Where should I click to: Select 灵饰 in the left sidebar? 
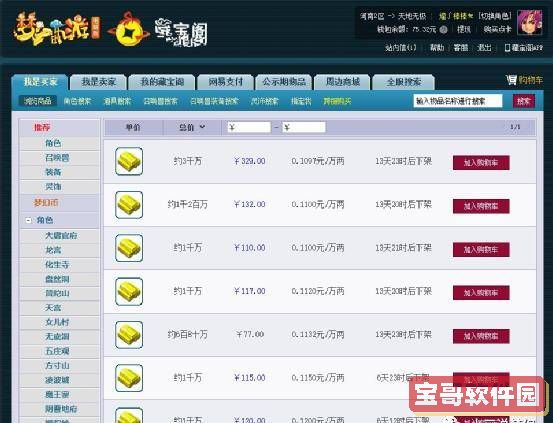[x=53, y=187]
